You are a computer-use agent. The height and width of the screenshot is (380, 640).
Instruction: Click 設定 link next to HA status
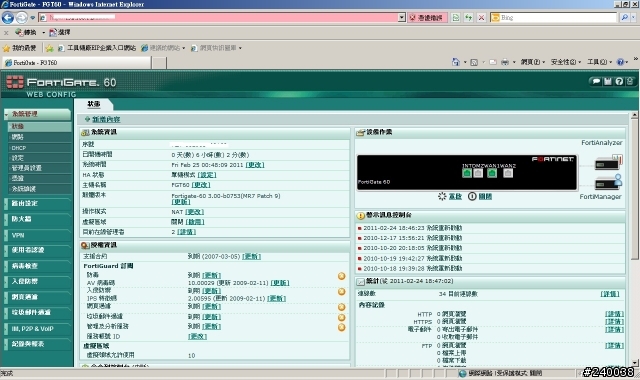coord(207,175)
